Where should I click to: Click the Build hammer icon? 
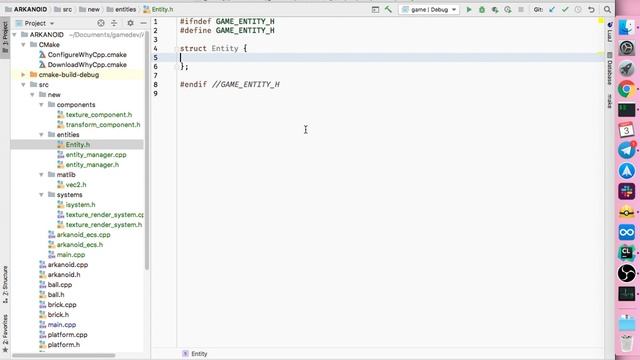click(x=388, y=9)
